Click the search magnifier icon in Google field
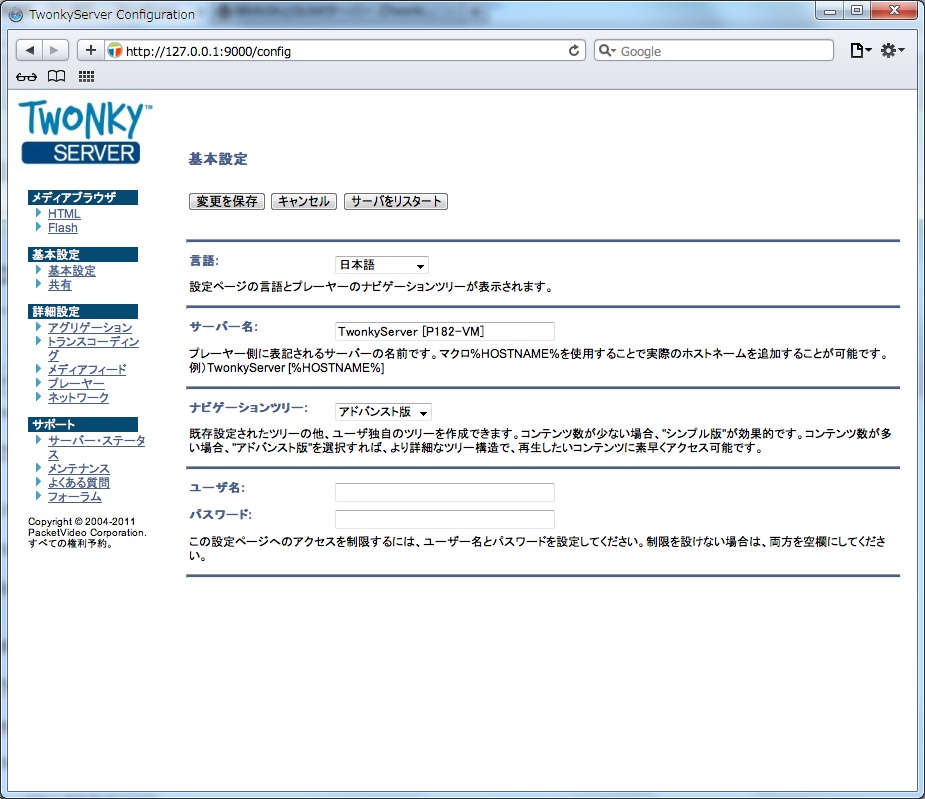Screen dimensions: 925x799 coord(606,51)
